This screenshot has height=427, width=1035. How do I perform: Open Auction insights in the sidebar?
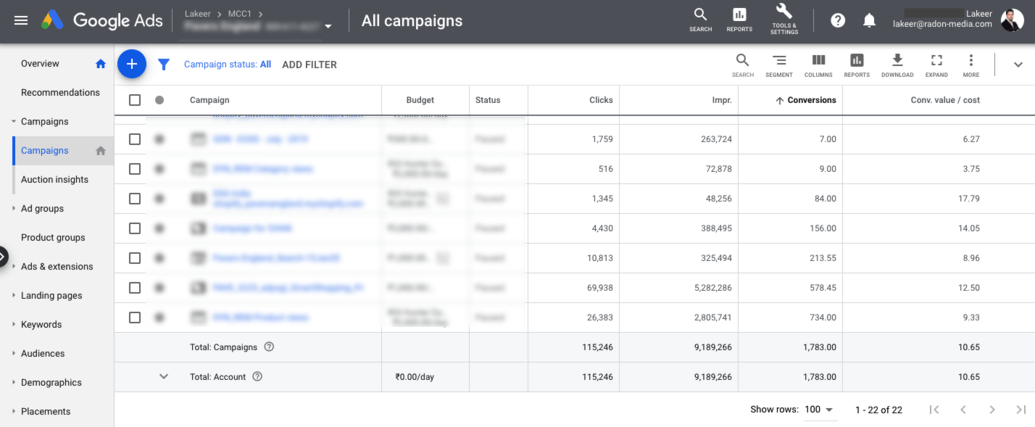[54, 180]
